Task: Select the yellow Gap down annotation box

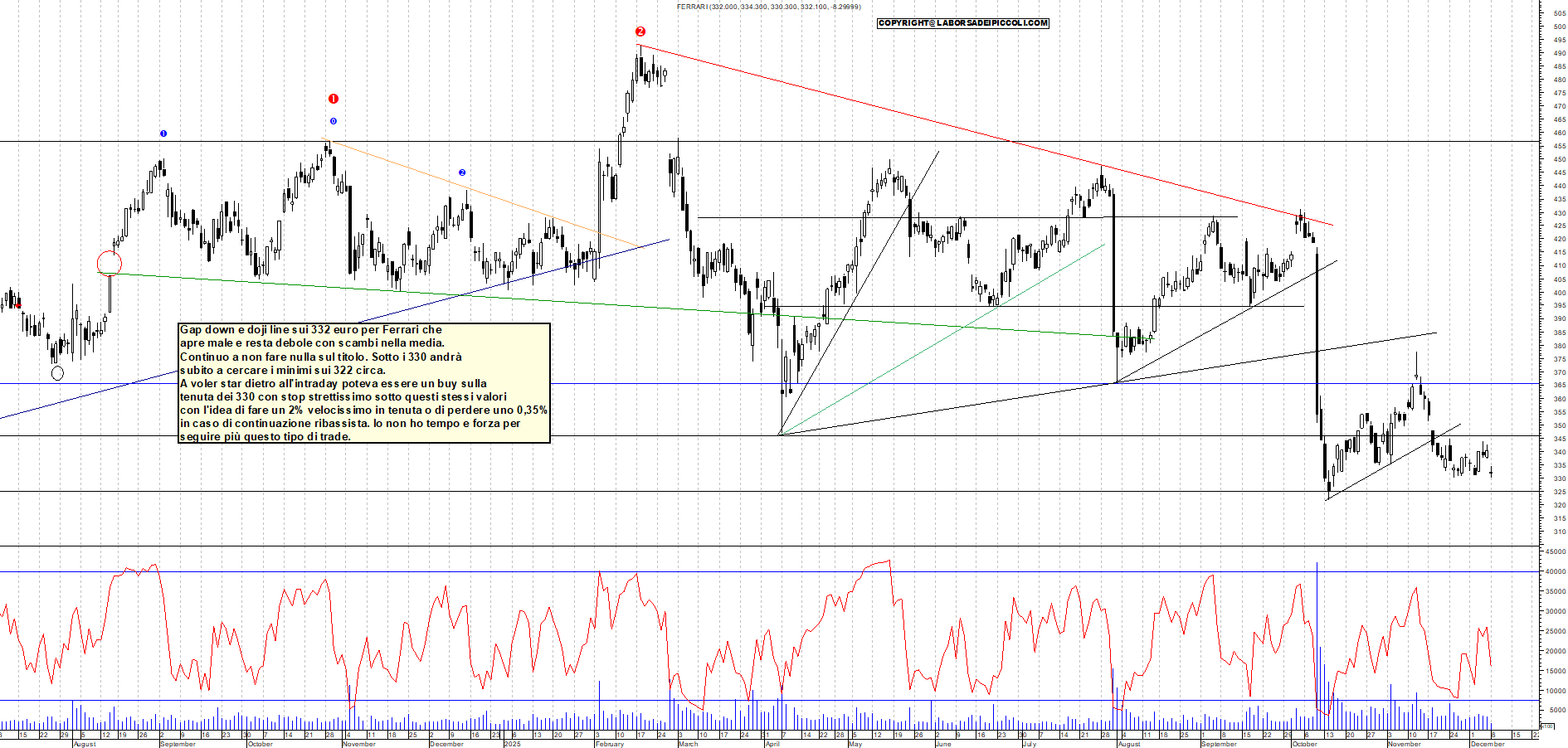Action: (x=364, y=383)
